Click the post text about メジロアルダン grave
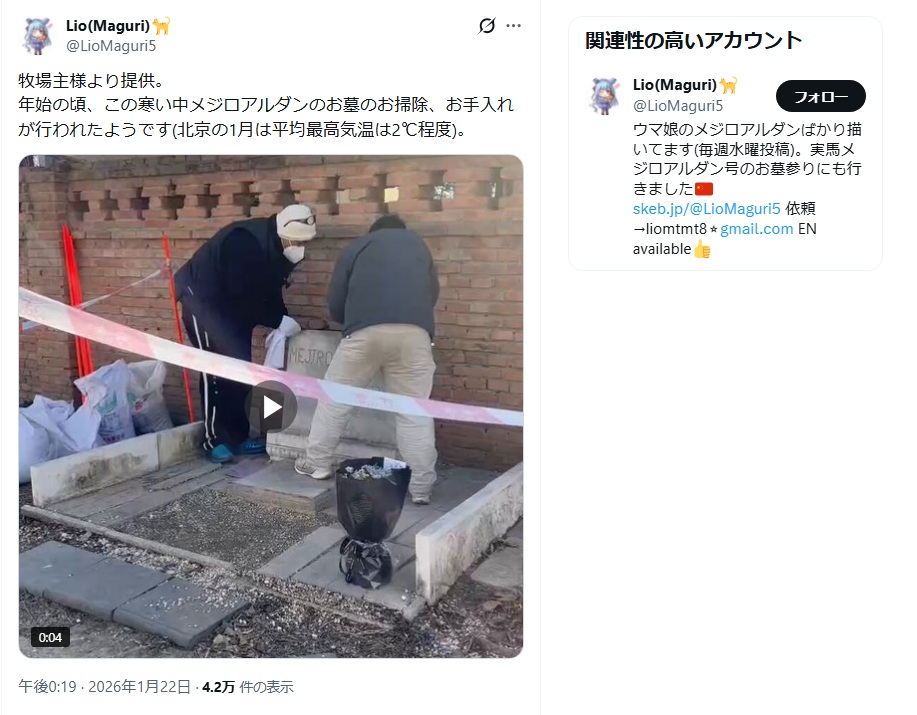Viewport: 917px width, 715px height. click(266, 105)
